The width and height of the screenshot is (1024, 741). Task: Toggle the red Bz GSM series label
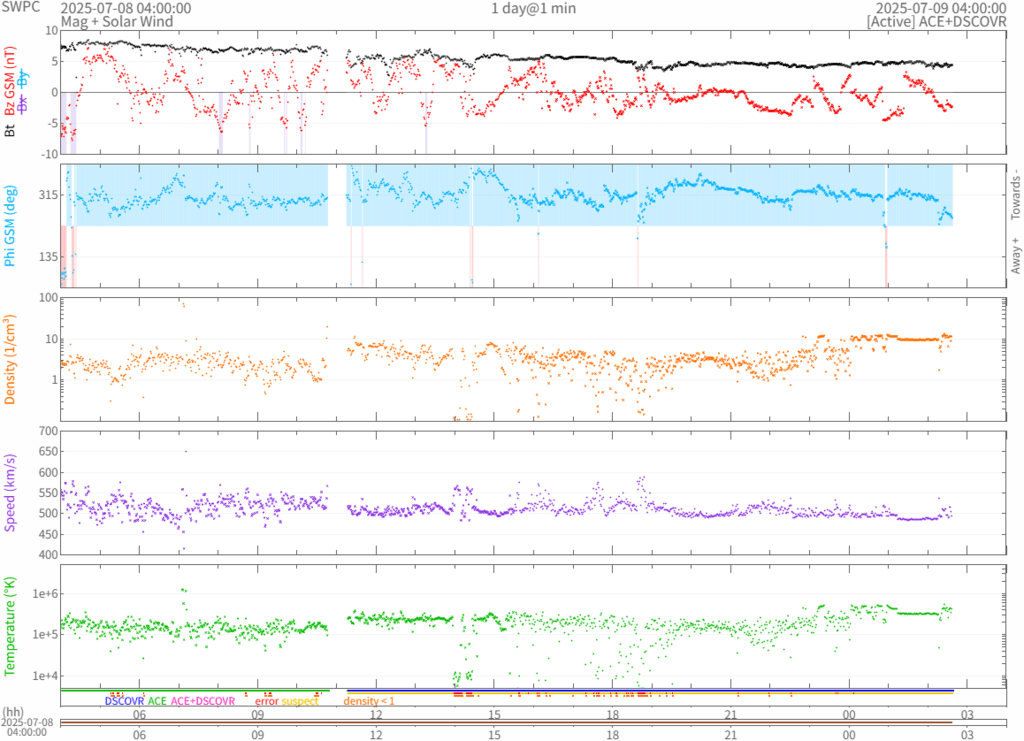click(x=10, y=81)
